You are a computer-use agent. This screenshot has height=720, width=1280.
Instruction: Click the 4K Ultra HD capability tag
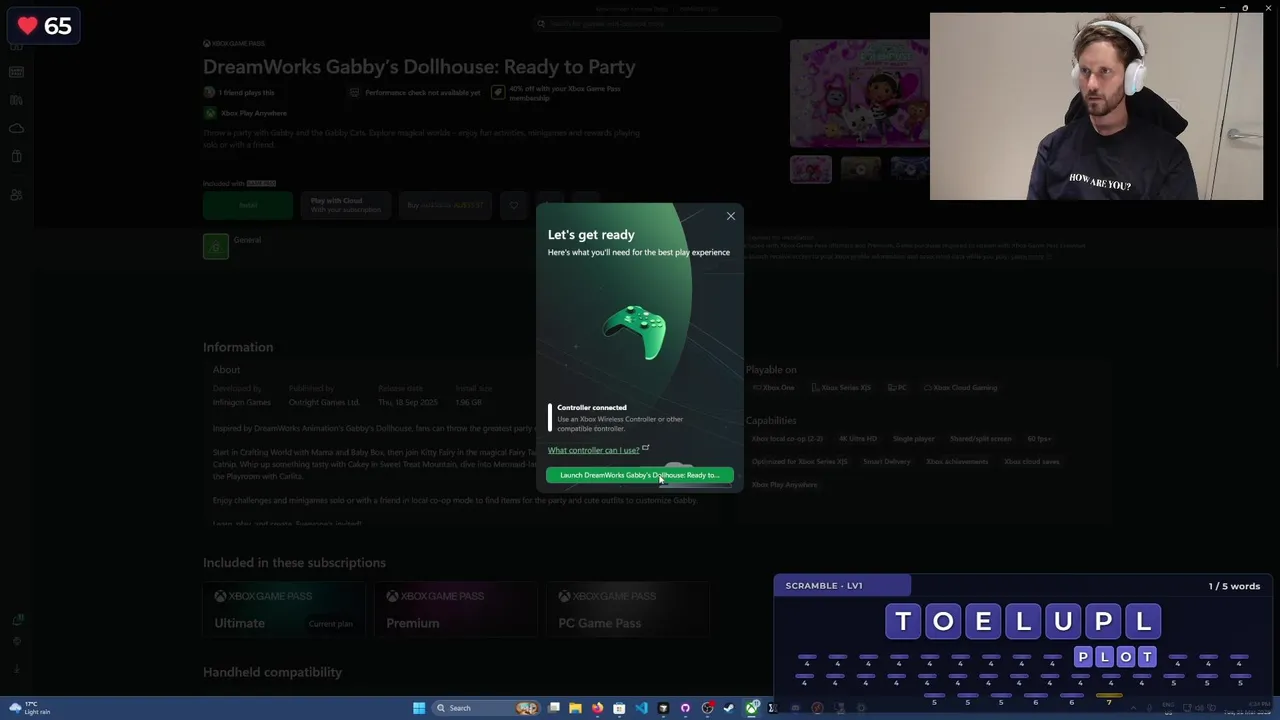pos(858,439)
